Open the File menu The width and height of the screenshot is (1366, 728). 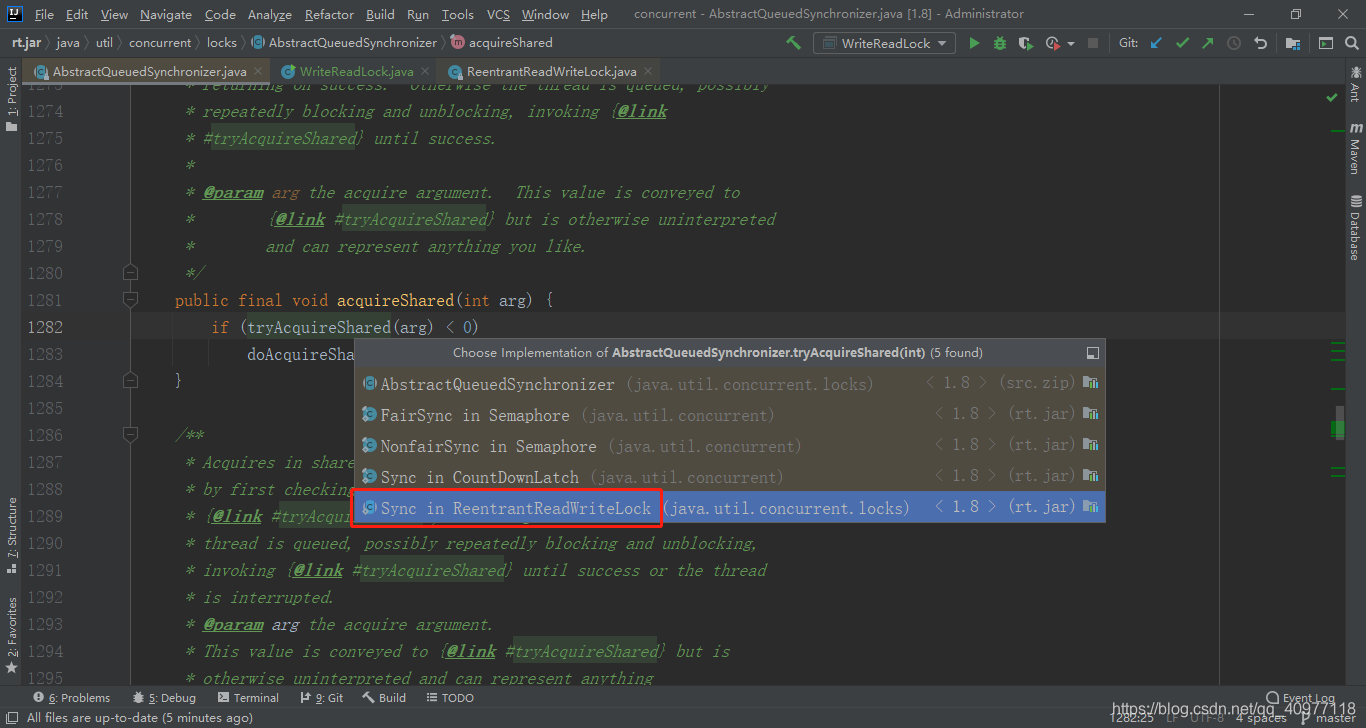pos(44,14)
